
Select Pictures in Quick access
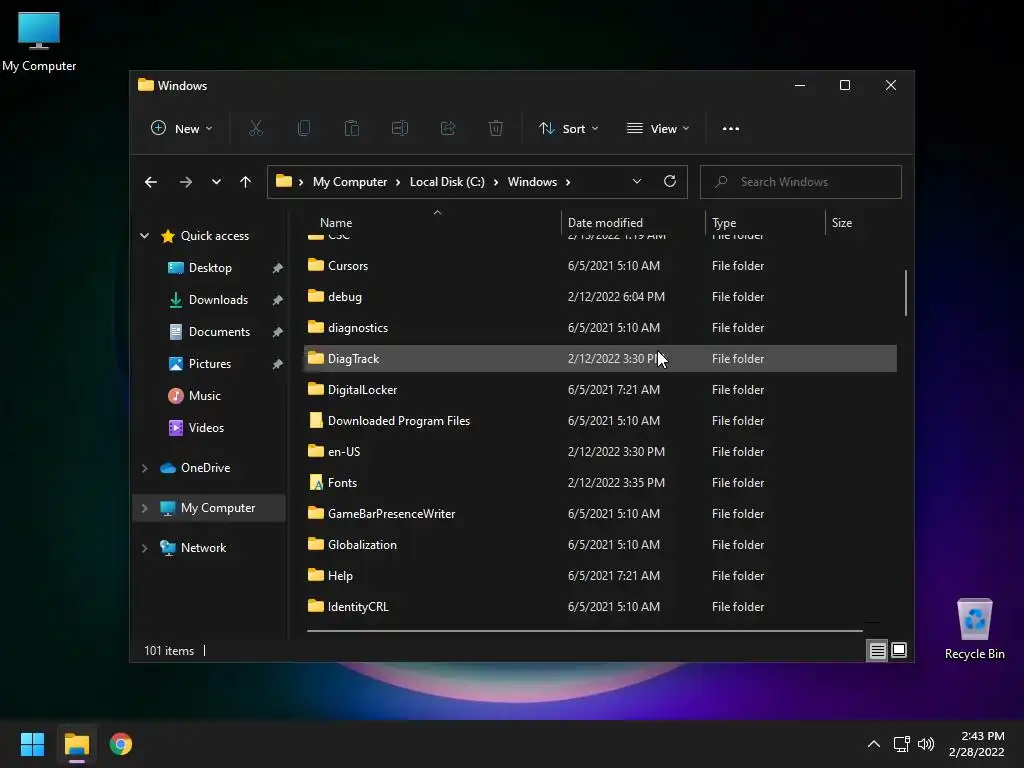[x=210, y=364]
